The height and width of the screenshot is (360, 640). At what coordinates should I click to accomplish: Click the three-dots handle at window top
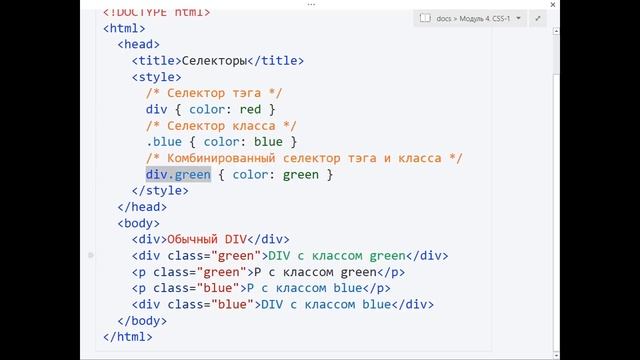311,4
